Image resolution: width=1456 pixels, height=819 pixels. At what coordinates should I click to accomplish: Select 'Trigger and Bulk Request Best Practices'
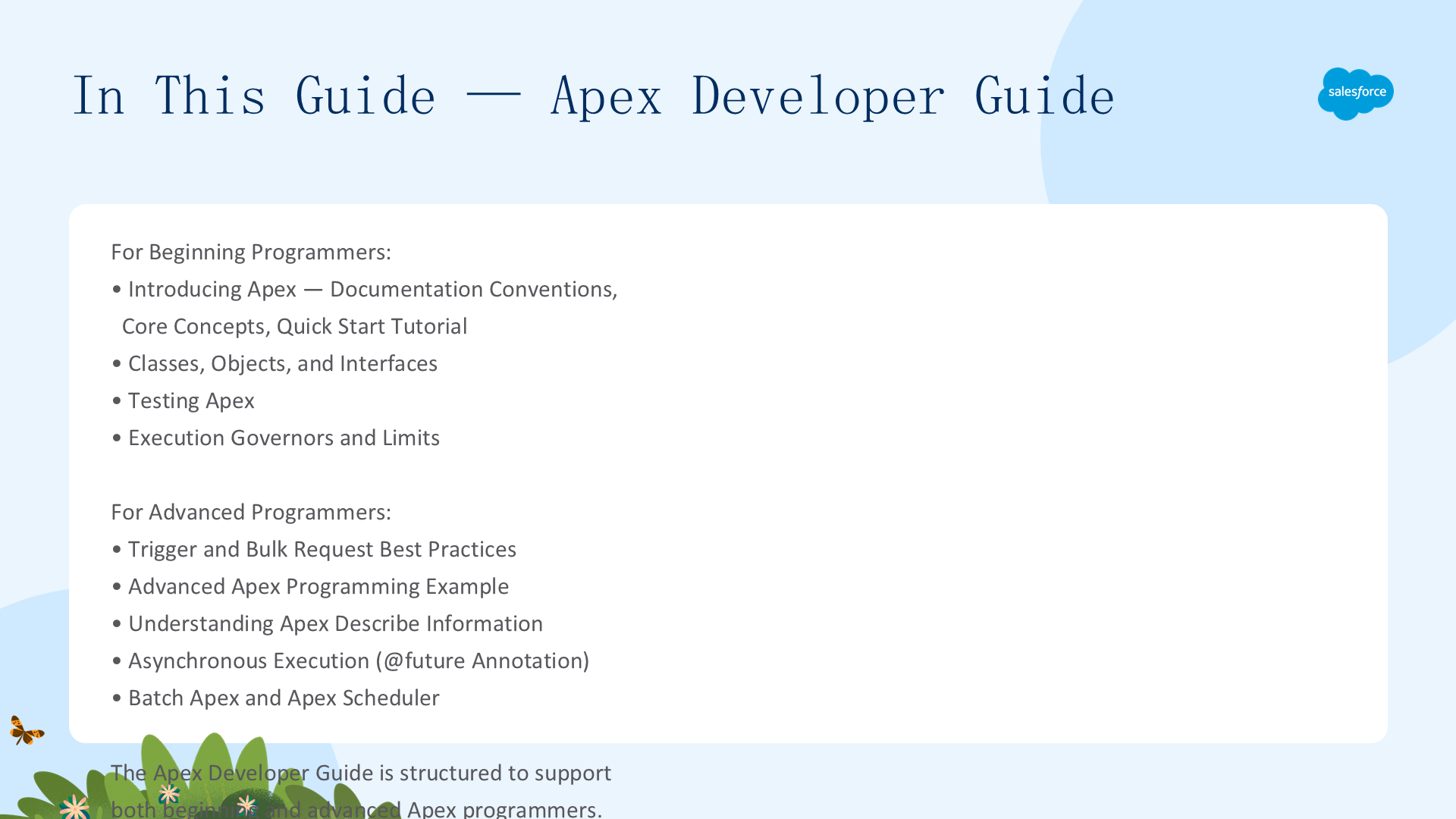point(314,549)
